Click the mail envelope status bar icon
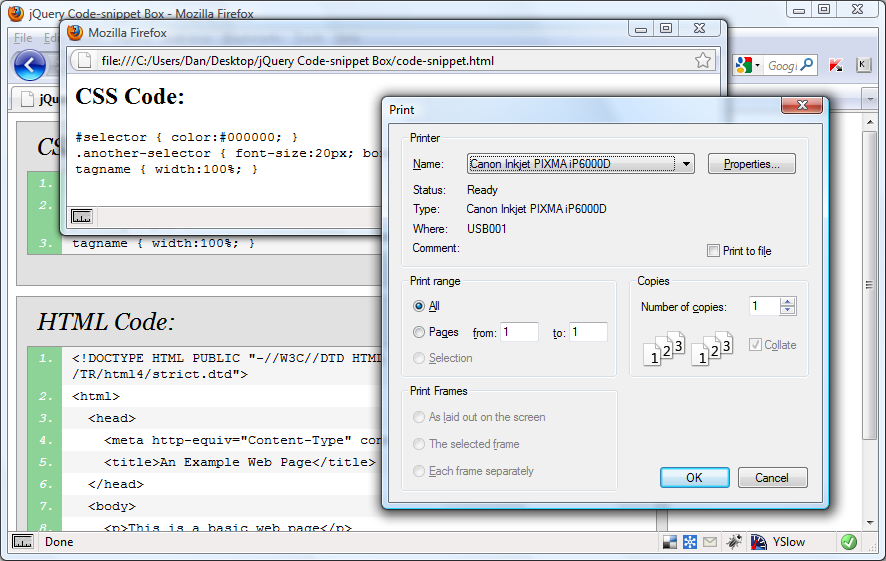Image resolution: width=886 pixels, height=561 pixels. pyautogui.click(x=710, y=542)
